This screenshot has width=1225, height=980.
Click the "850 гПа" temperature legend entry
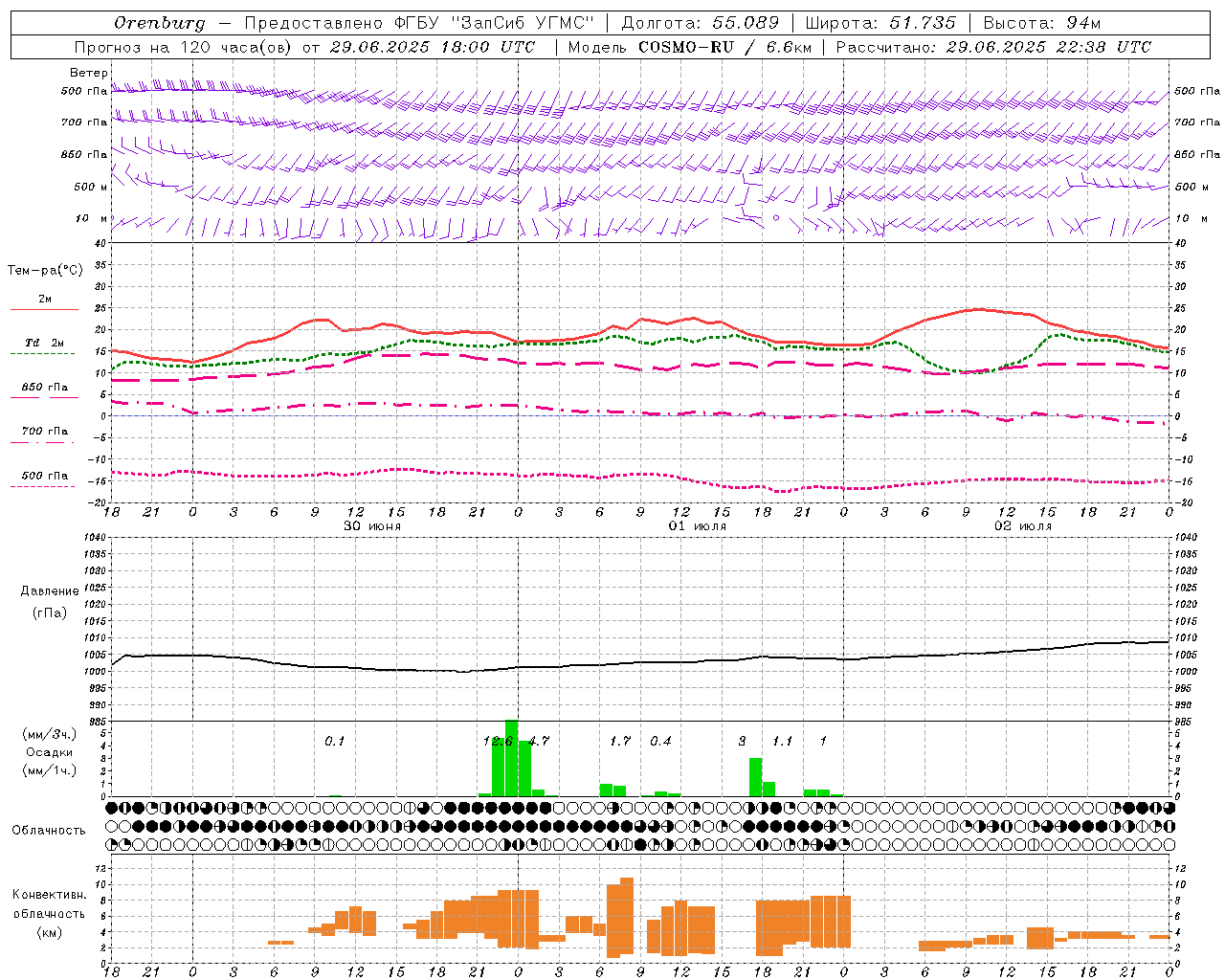(45, 388)
